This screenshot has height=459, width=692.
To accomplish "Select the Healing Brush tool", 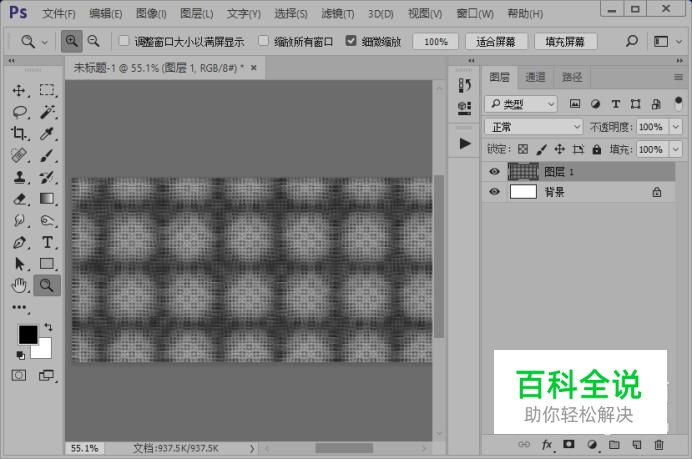I will pyautogui.click(x=19, y=155).
